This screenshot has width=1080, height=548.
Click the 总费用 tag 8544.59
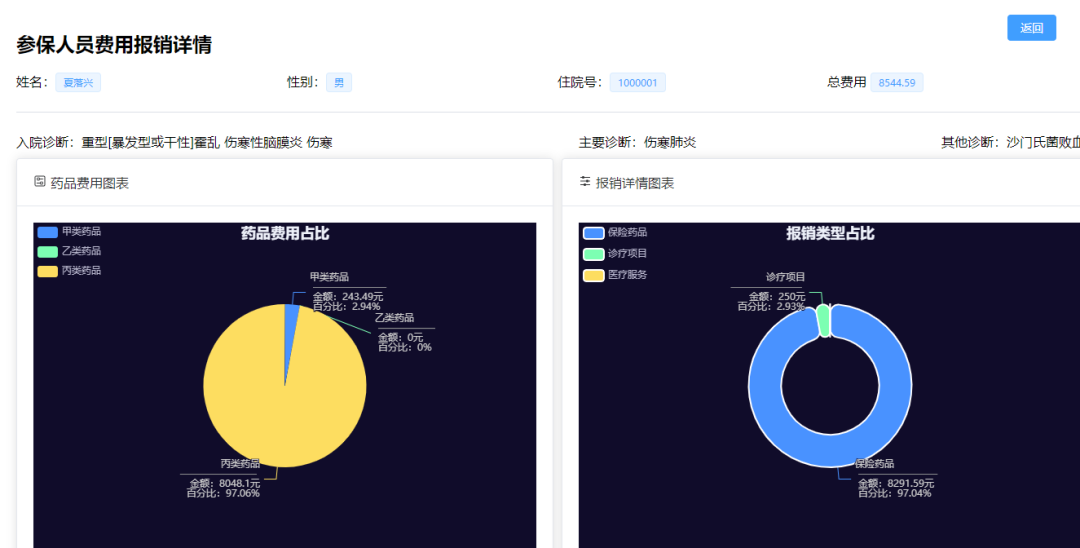tap(896, 83)
